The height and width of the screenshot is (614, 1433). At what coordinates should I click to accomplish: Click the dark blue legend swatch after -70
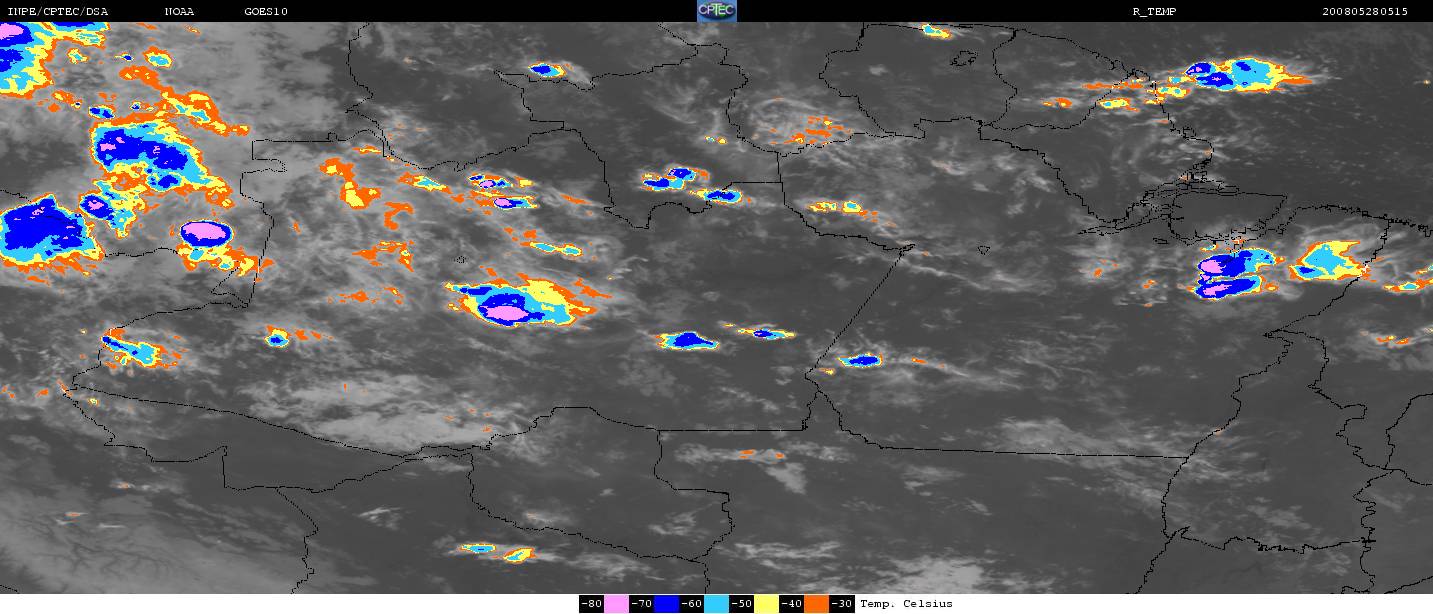click(x=666, y=604)
